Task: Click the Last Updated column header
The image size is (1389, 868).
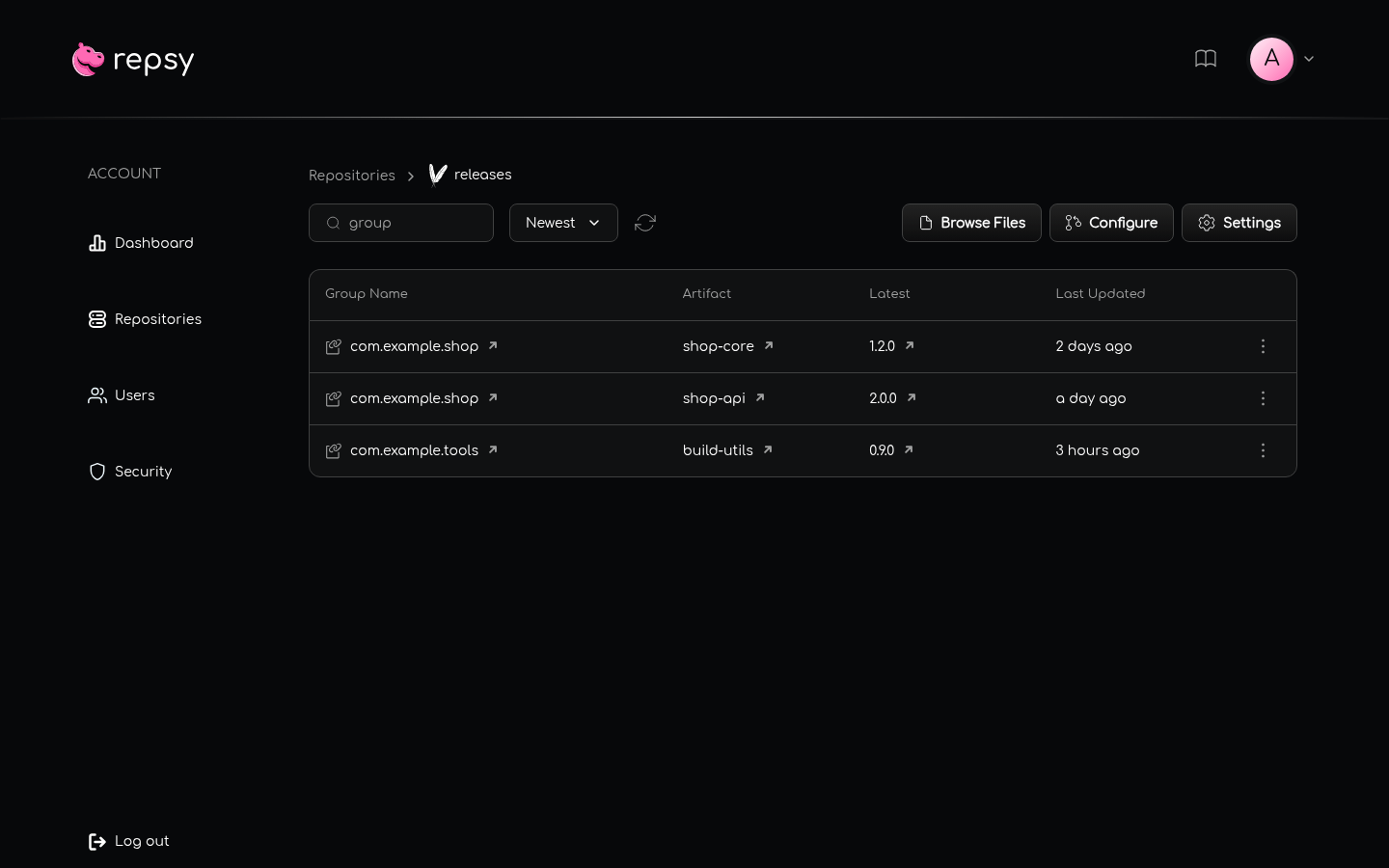Action: pos(1101,294)
